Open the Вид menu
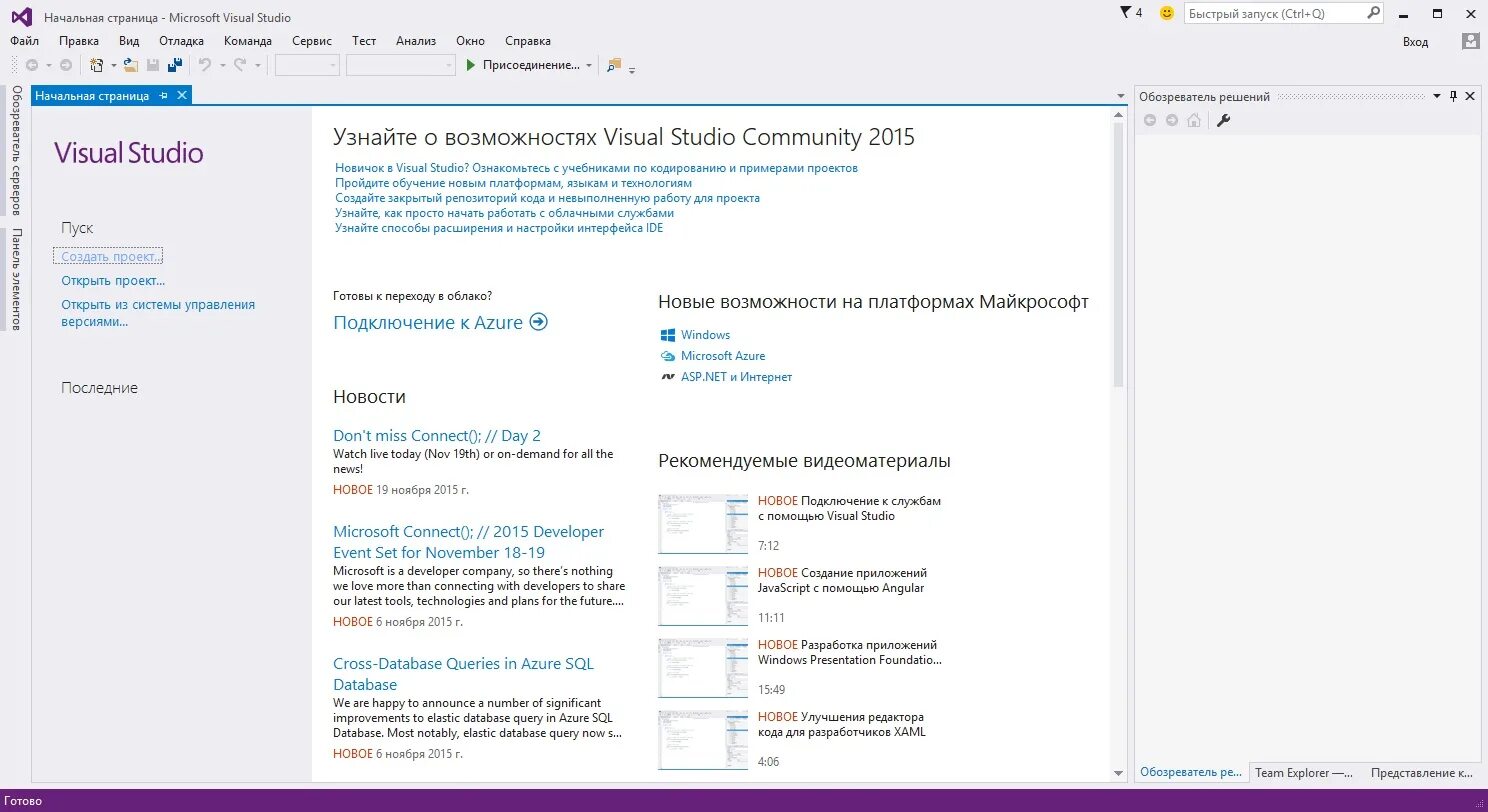 (129, 41)
